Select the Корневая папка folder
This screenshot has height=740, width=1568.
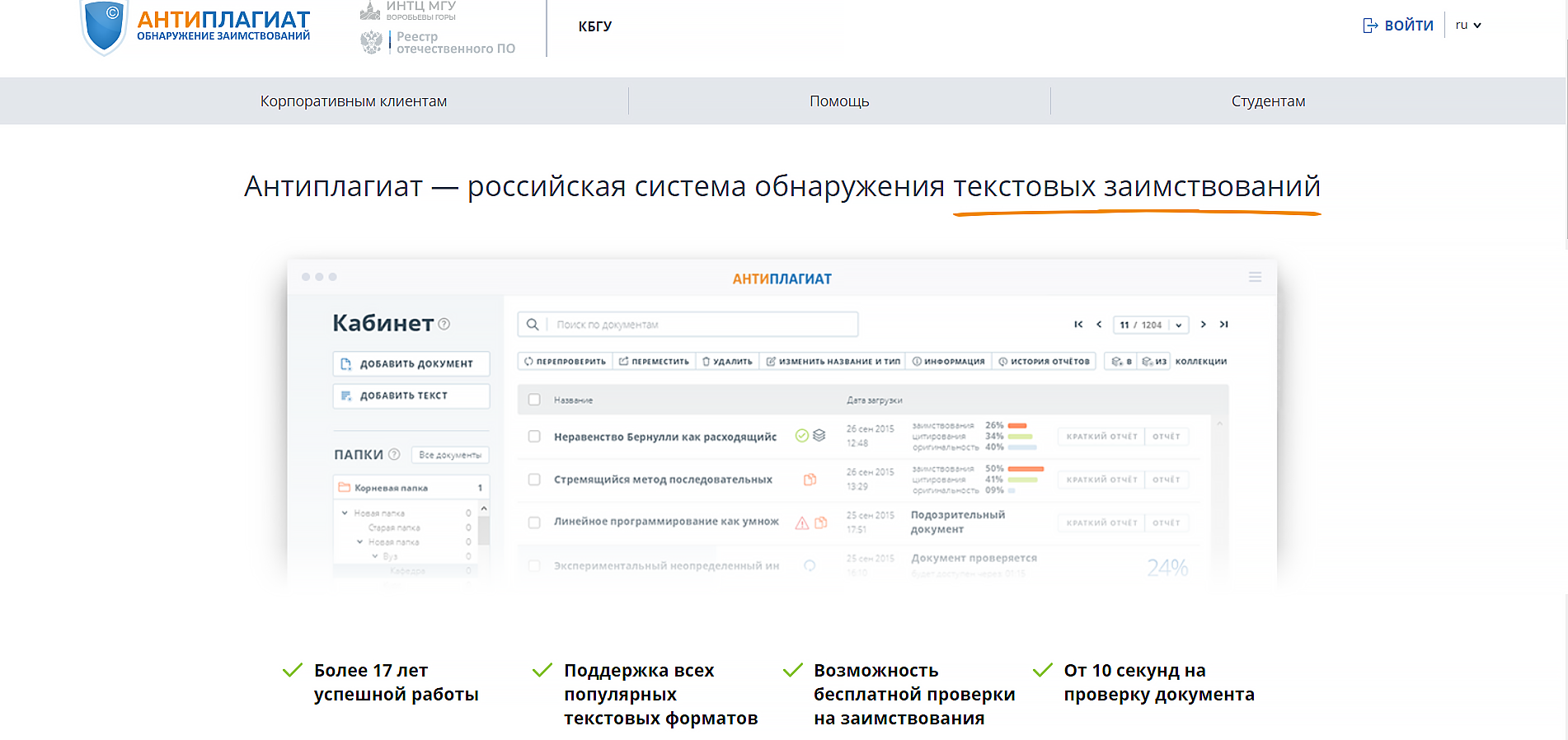pyautogui.click(x=411, y=488)
